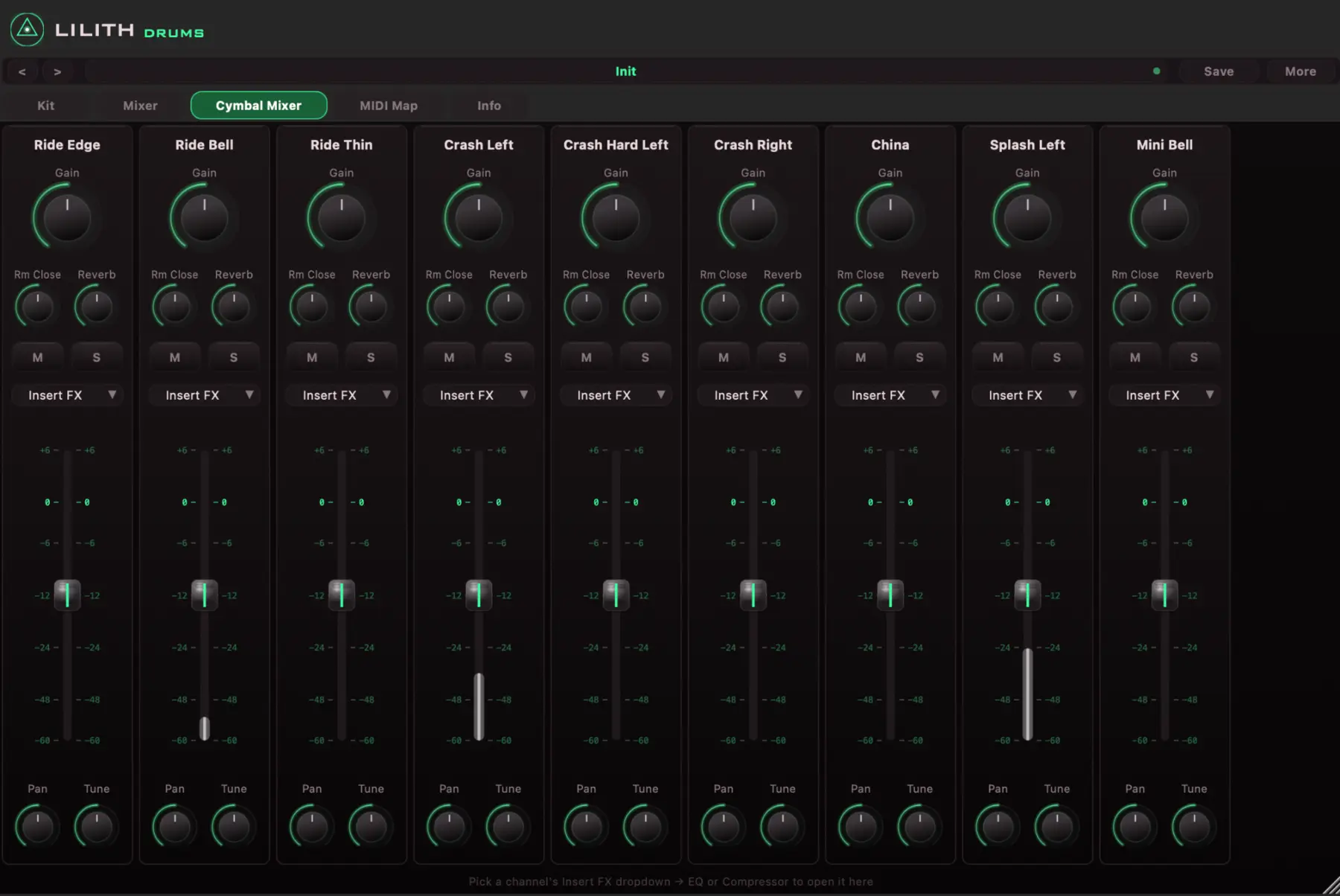Mute the Mini Bell channel
Screen dimensions: 1340x896
point(1135,357)
